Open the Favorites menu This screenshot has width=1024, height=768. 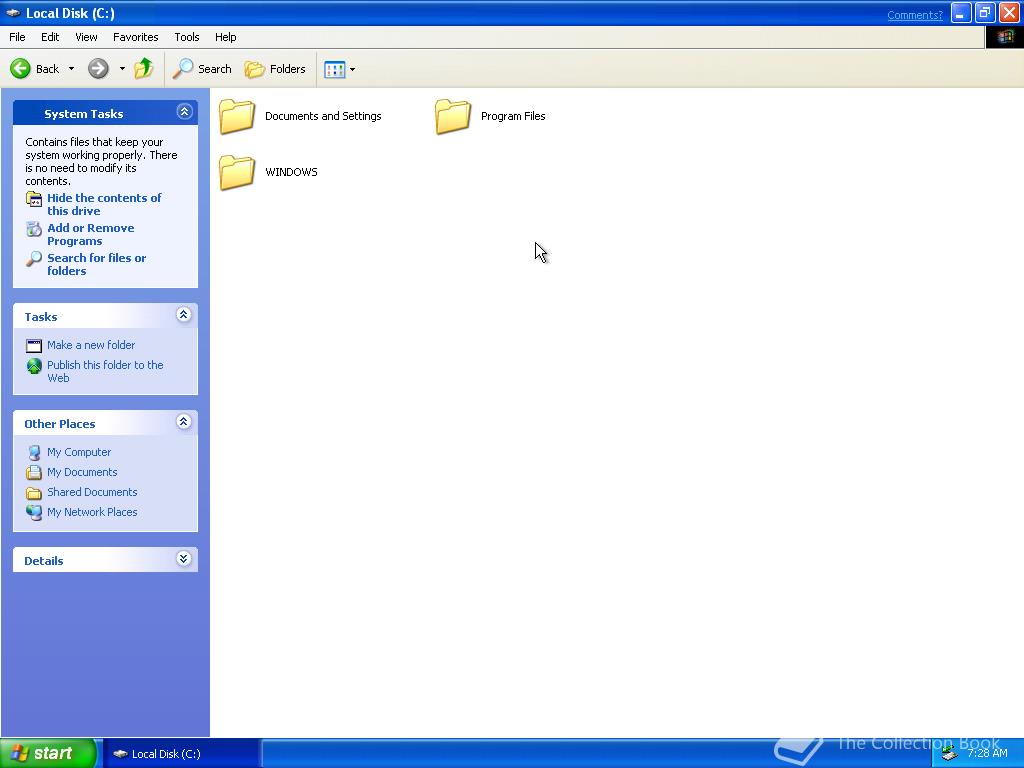(x=136, y=37)
